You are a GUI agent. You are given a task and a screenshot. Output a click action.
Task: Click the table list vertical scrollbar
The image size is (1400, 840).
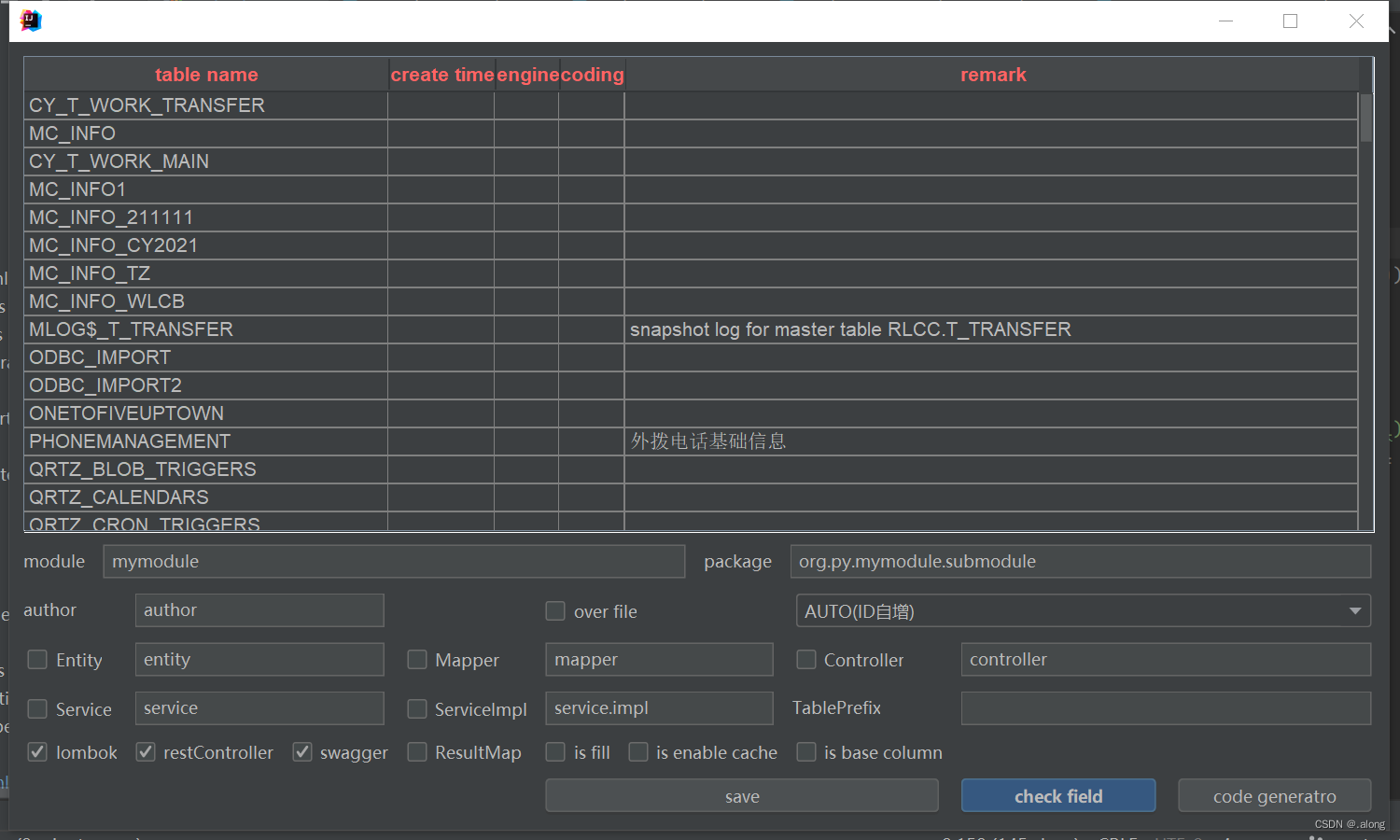coord(1365,121)
